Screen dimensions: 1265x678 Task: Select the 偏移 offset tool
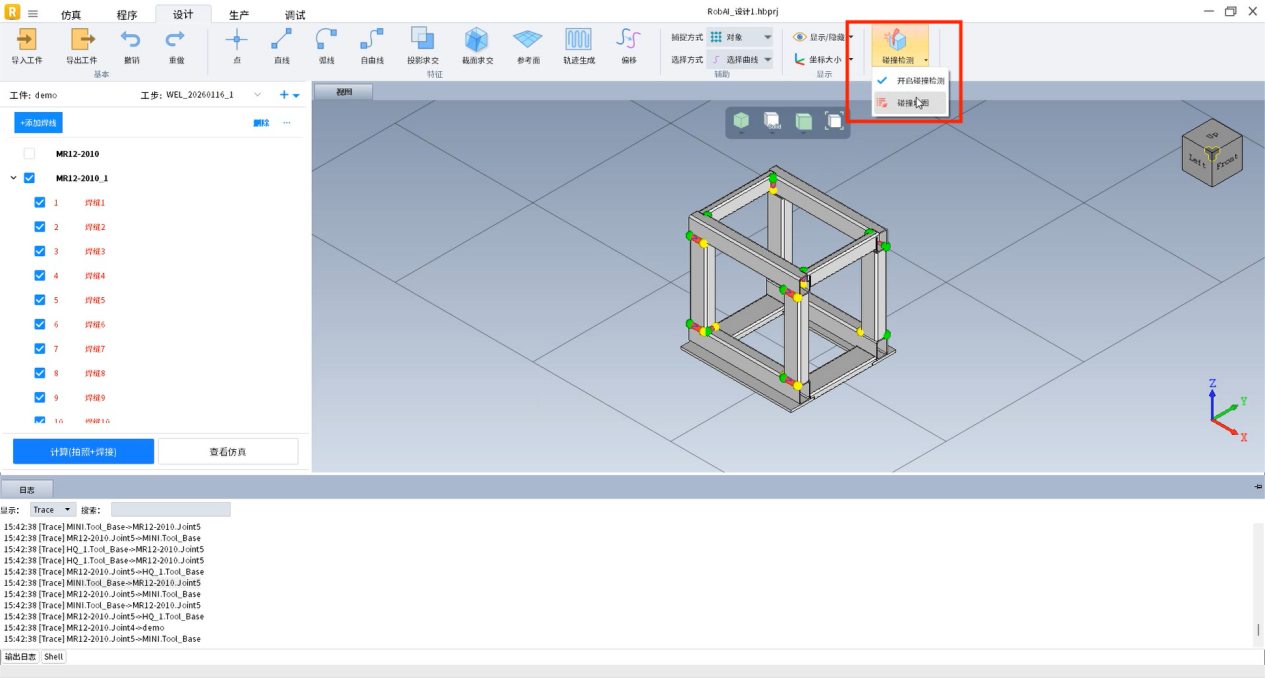point(628,40)
